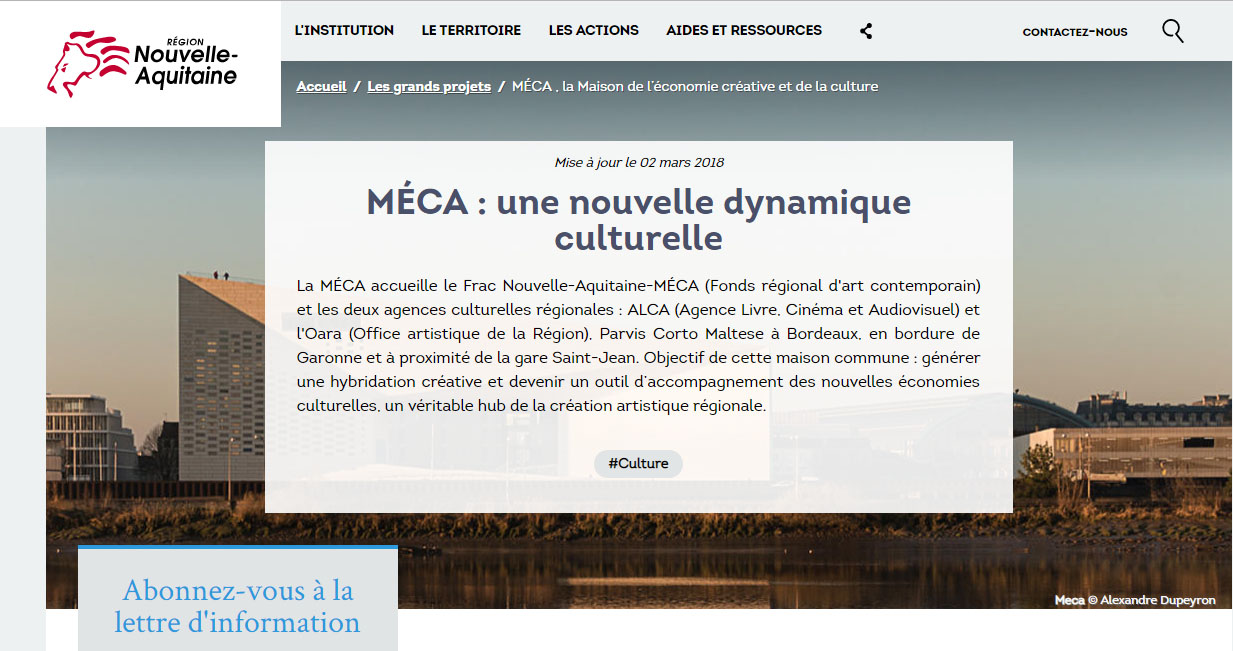Open the L'INSTITUTION menu

[x=344, y=31]
